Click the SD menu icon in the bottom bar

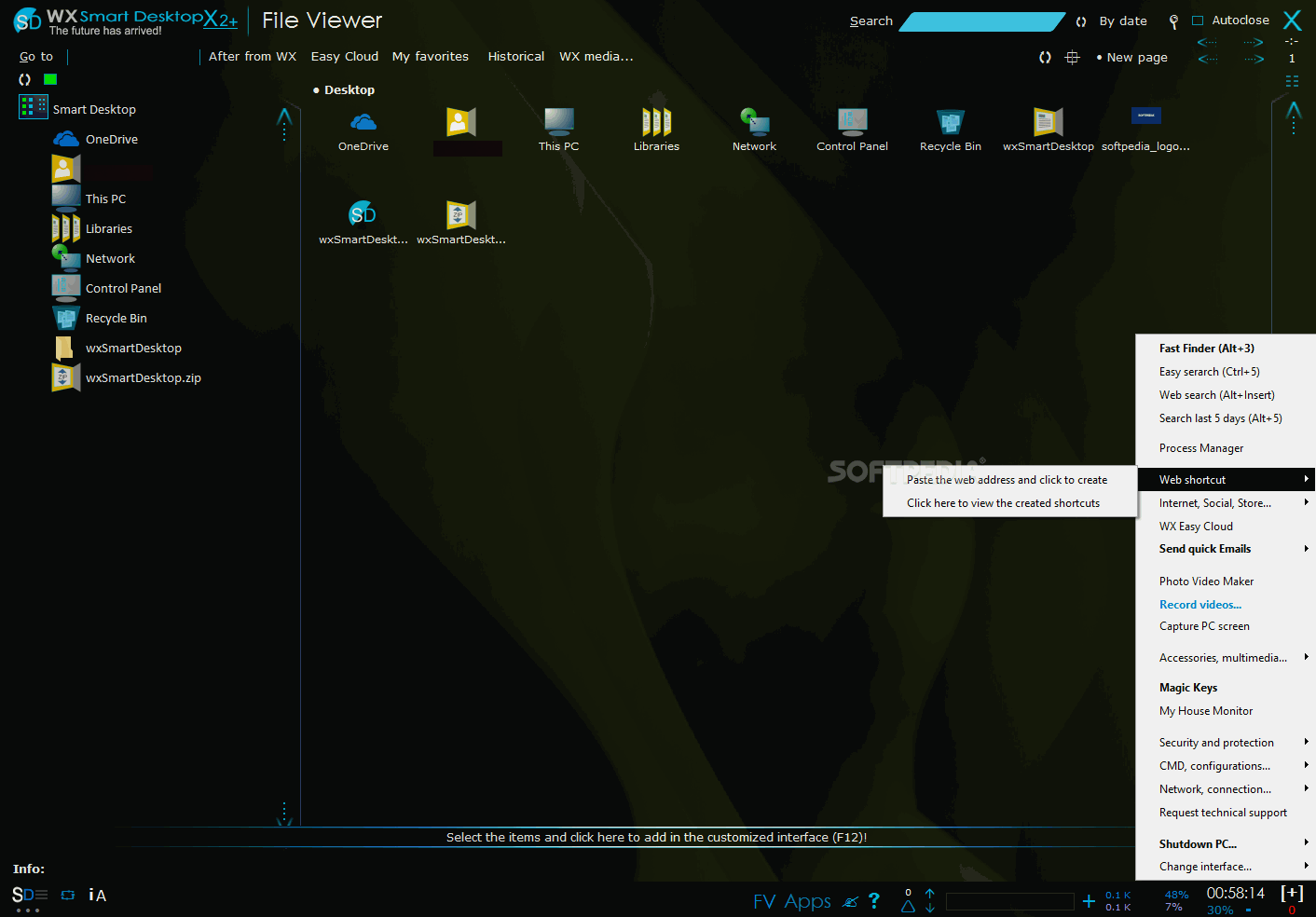(x=30, y=896)
